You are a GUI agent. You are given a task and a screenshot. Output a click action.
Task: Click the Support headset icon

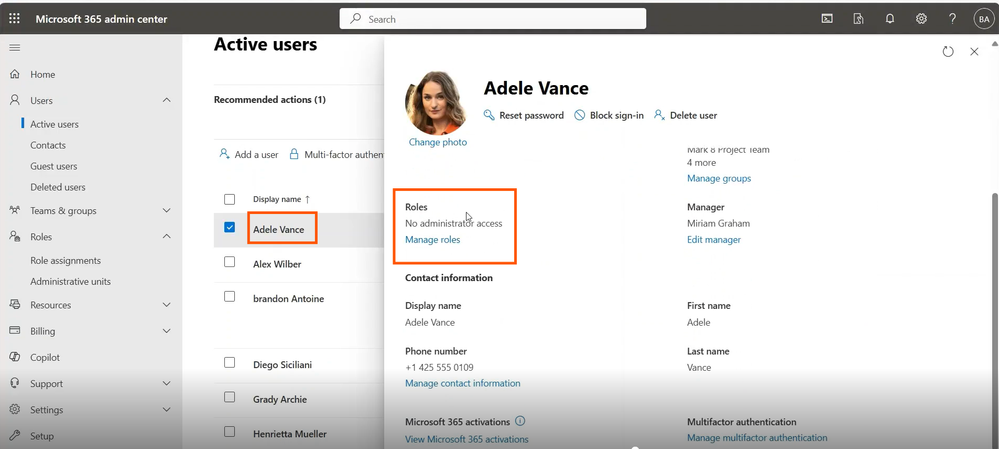coord(15,383)
